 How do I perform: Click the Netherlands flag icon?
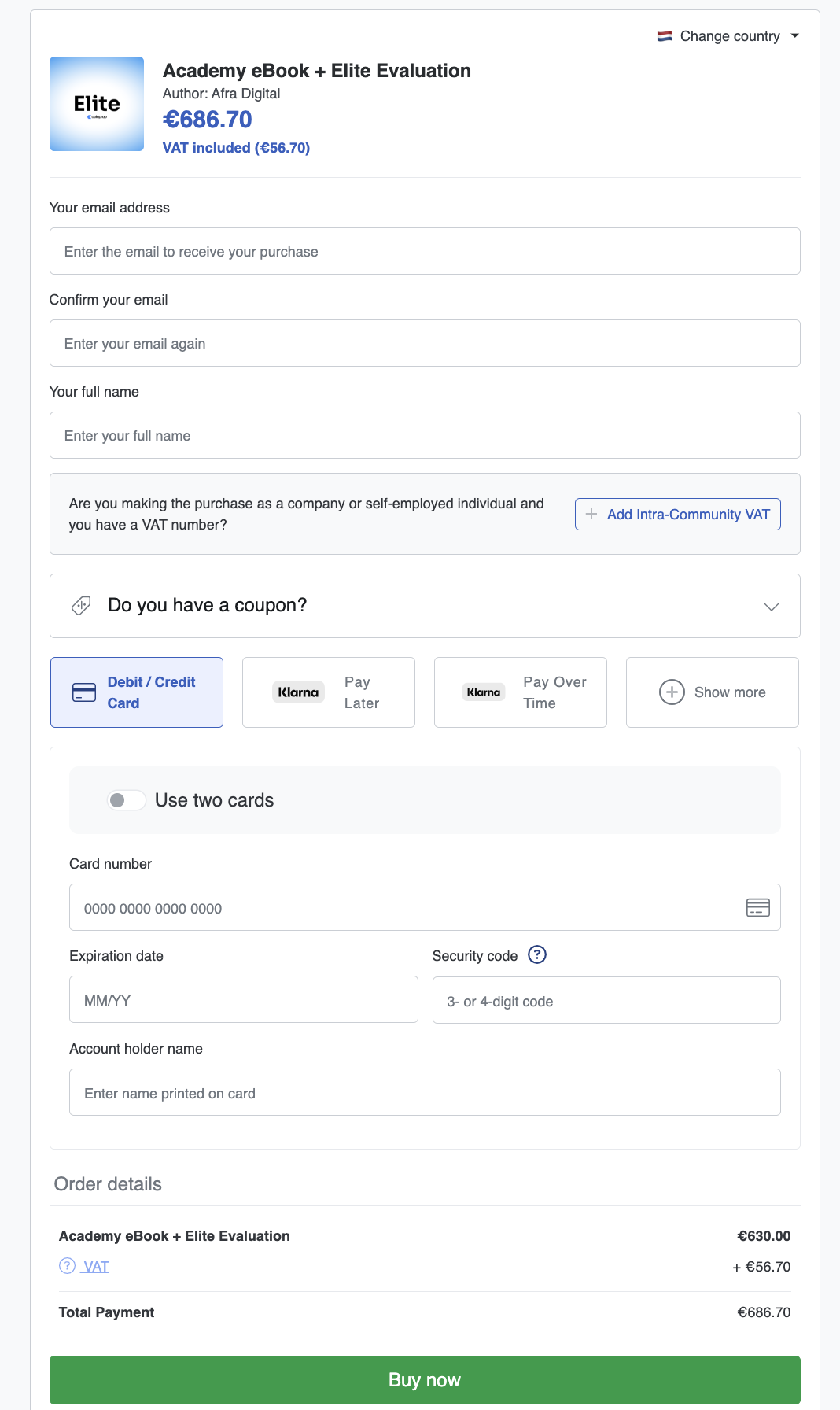[x=665, y=36]
